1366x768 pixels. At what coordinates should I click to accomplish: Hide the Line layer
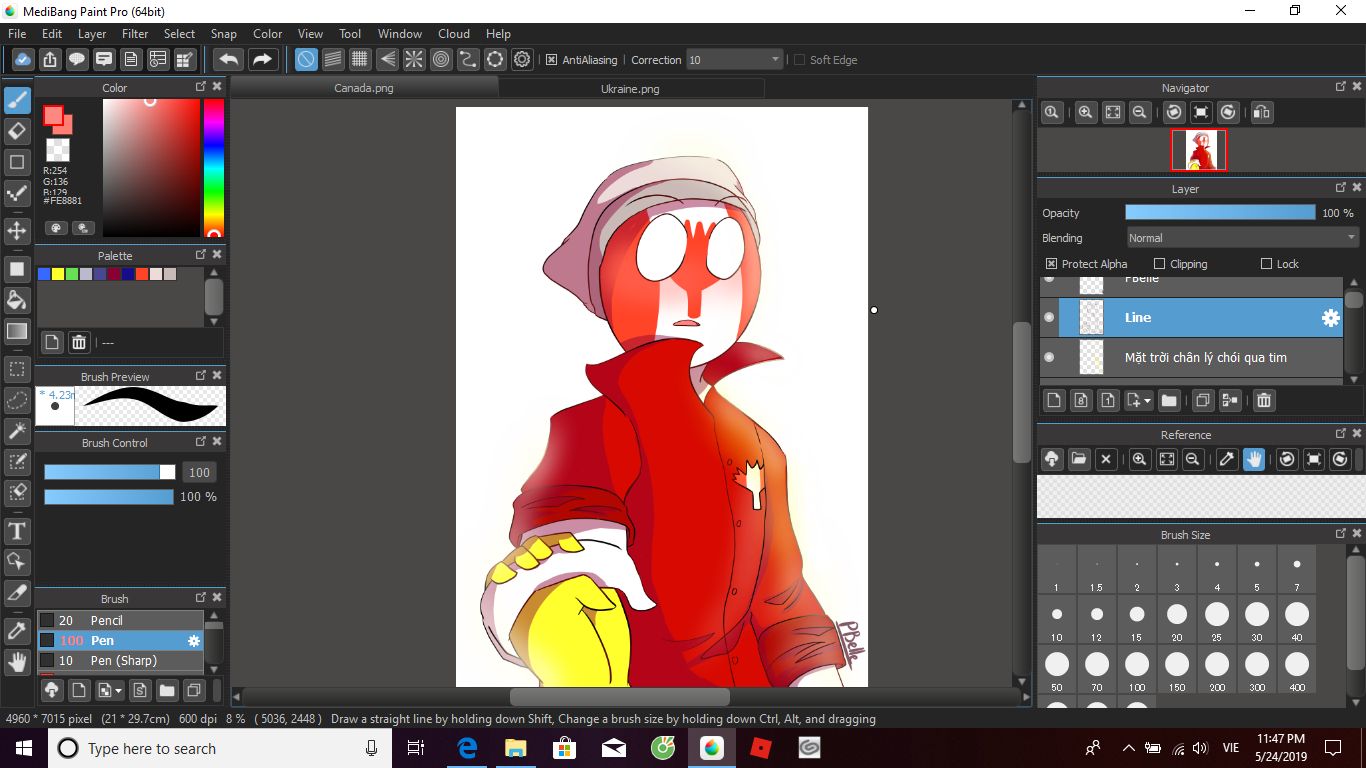click(1049, 317)
